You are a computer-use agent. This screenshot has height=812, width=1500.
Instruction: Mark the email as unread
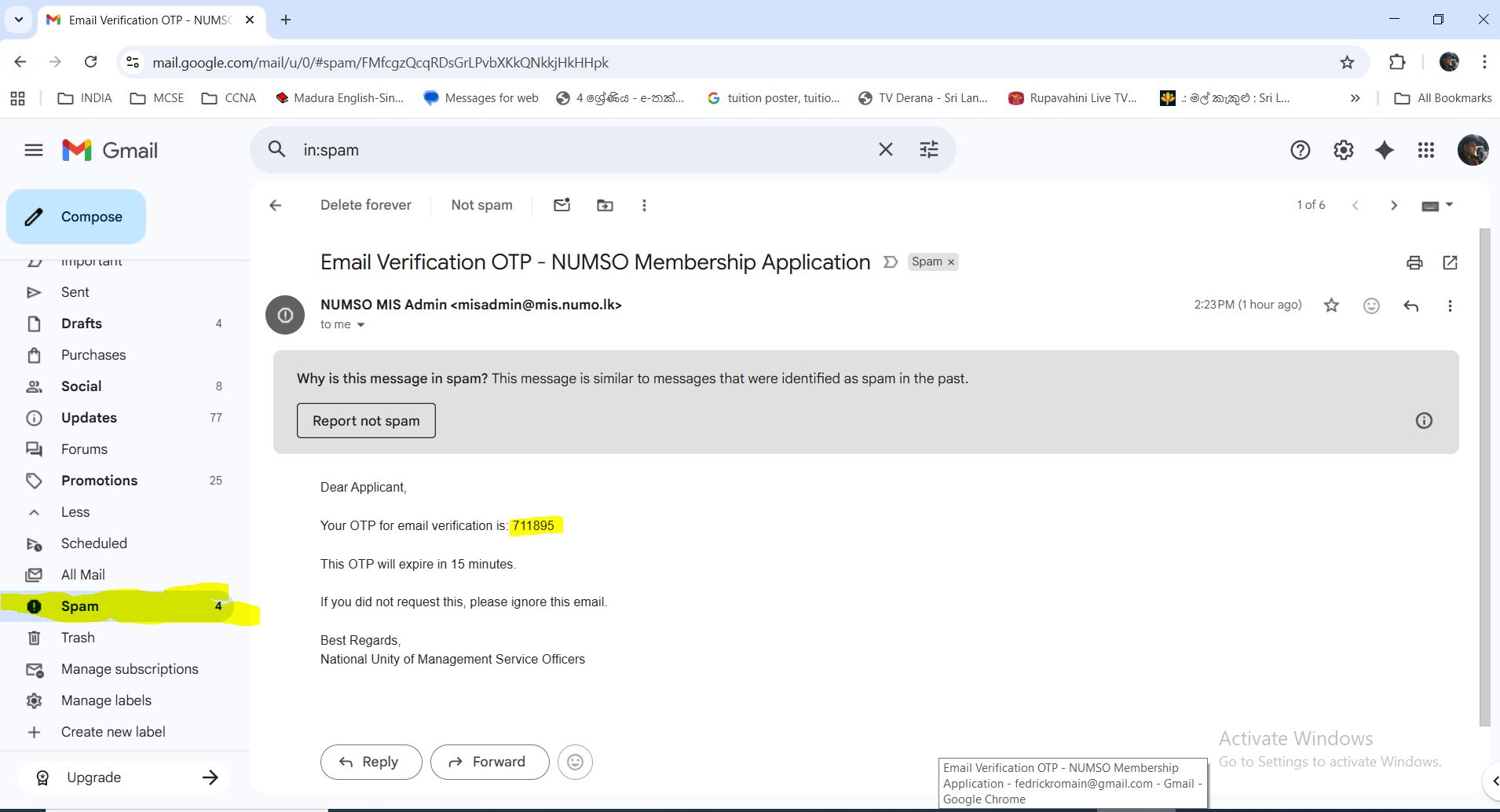coord(561,204)
